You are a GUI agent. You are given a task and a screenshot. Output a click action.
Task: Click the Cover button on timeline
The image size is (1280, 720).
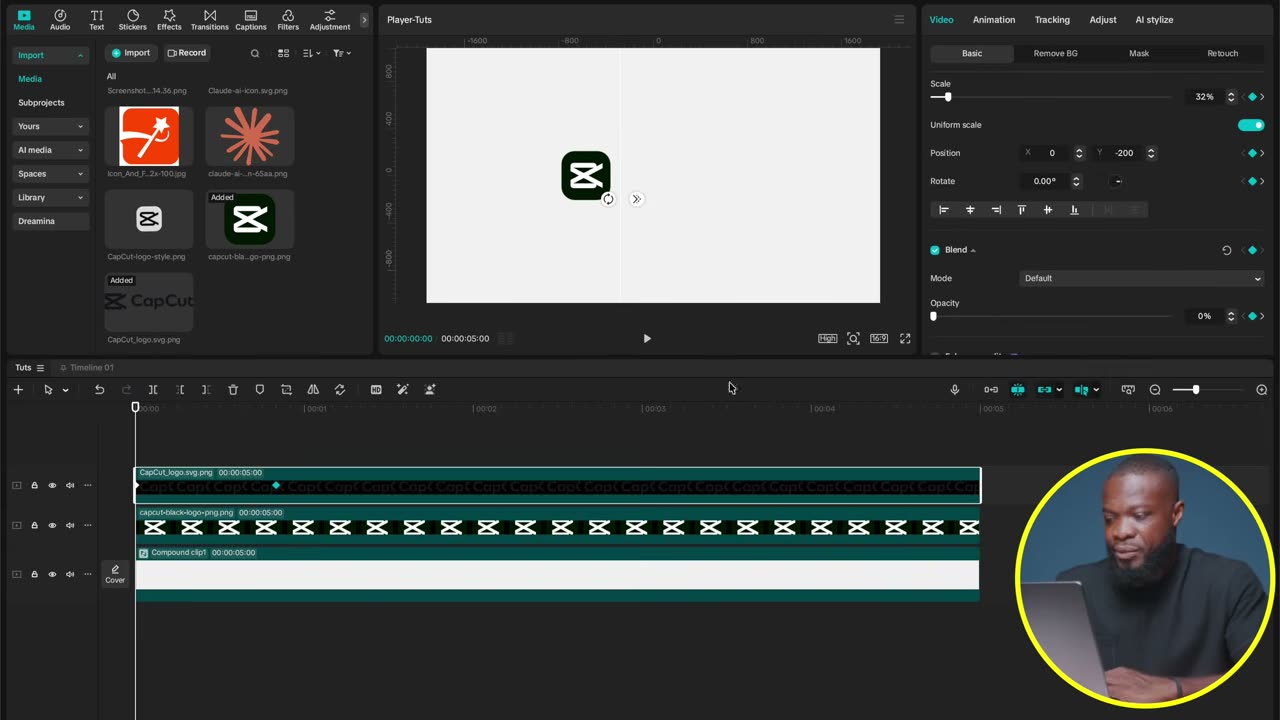coord(115,574)
